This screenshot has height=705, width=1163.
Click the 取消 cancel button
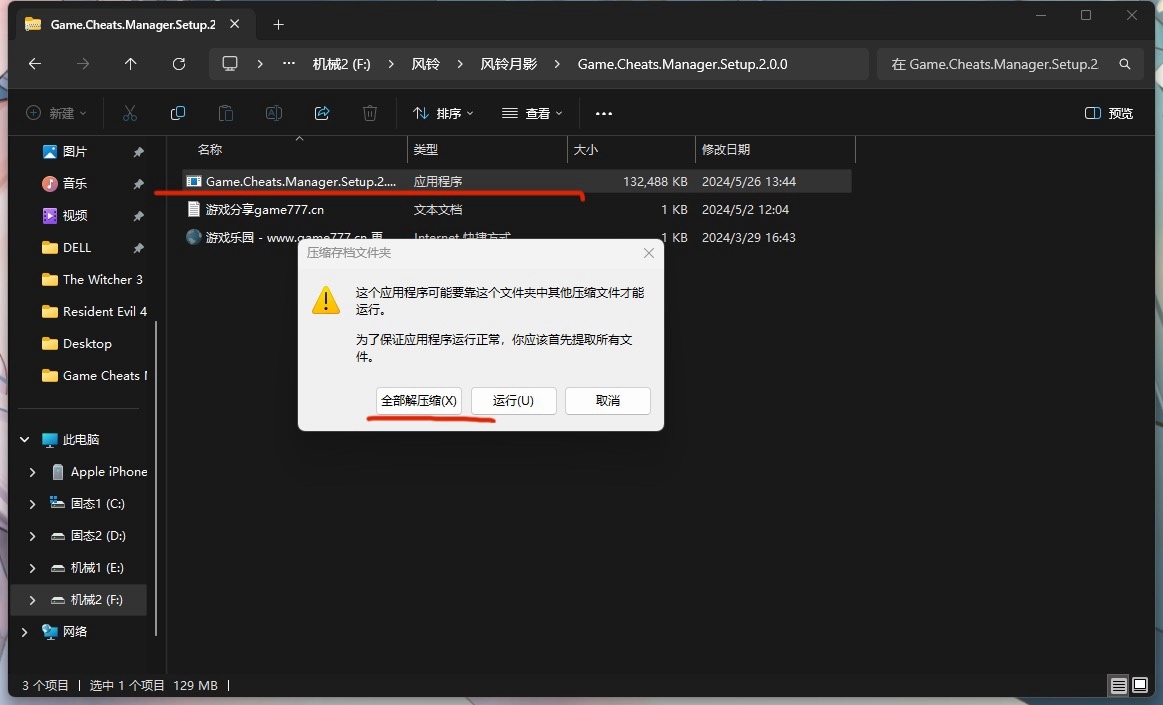point(607,400)
